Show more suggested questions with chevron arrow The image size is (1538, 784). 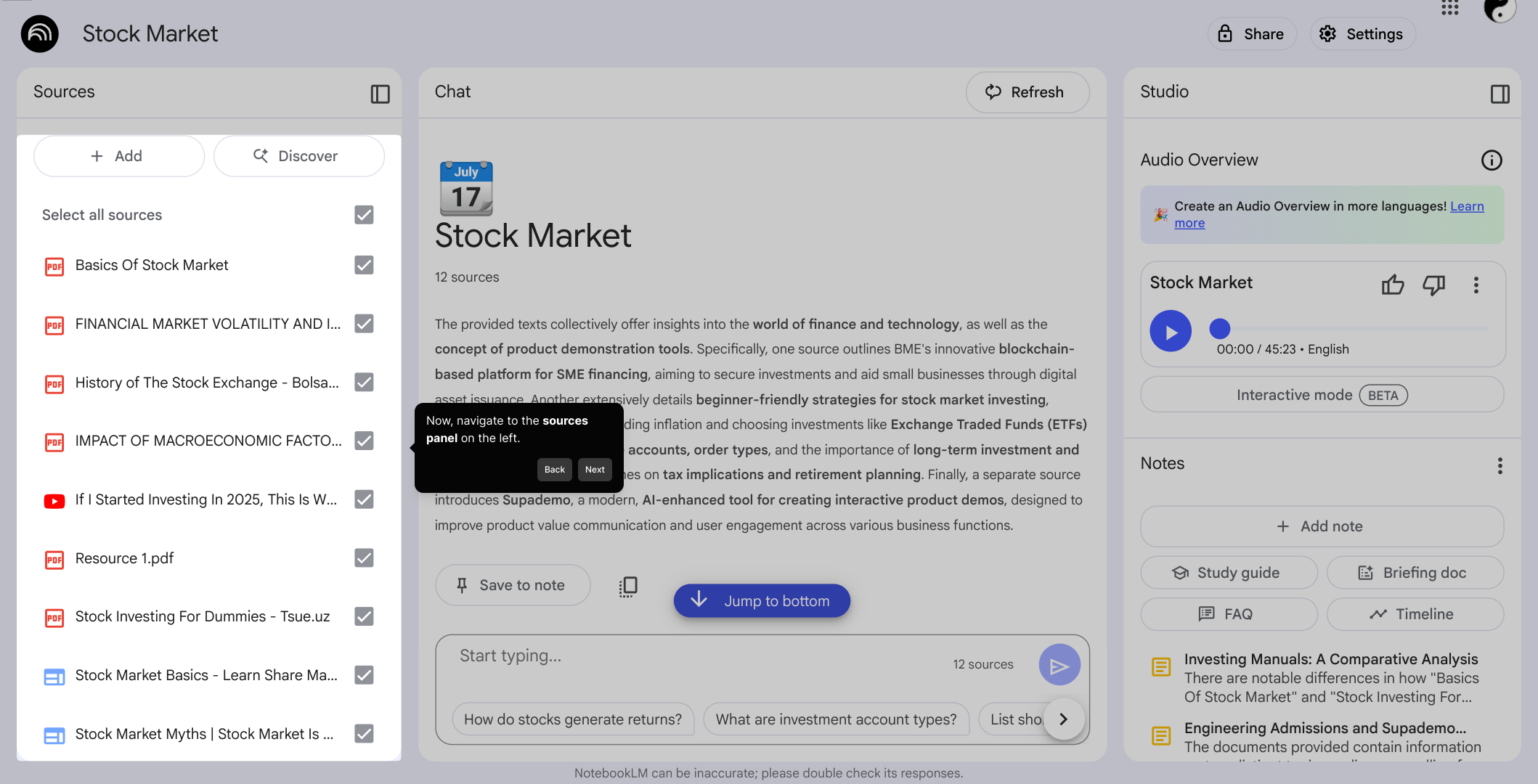[x=1064, y=719]
